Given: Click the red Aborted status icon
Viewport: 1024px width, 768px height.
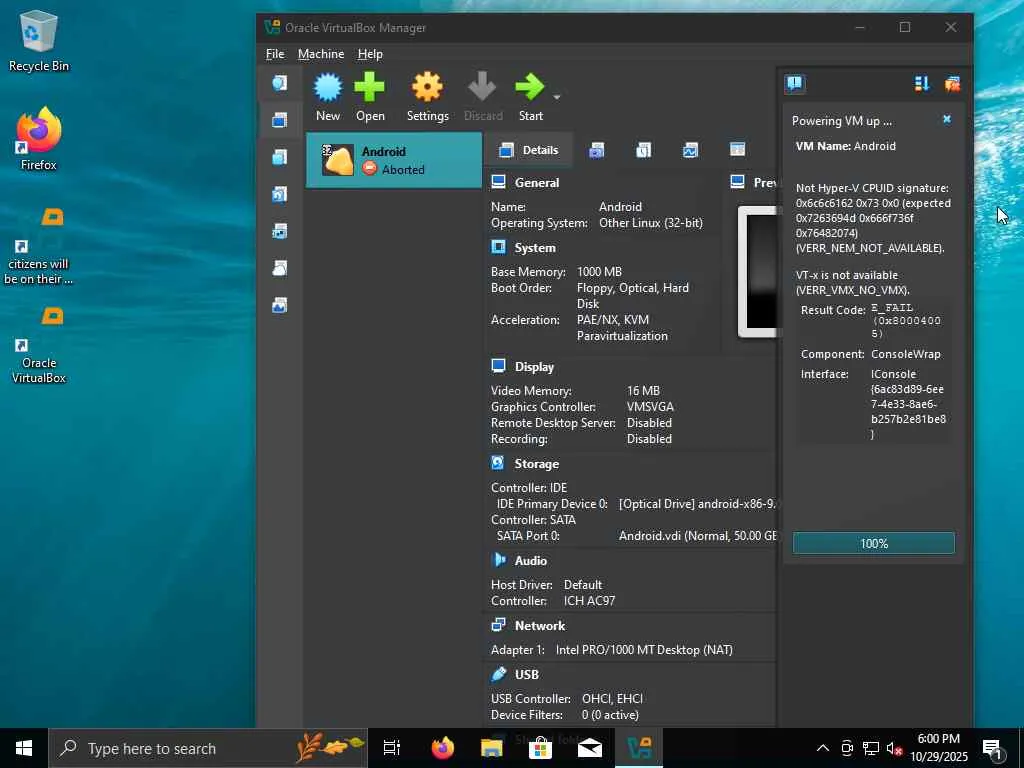Looking at the screenshot, I should click(370, 169).
